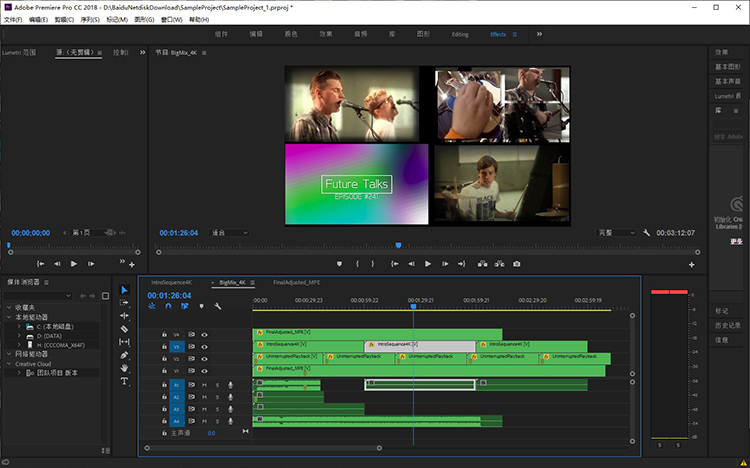
Task: Open the 基本图形 panel
Action: tap(728, 67)
